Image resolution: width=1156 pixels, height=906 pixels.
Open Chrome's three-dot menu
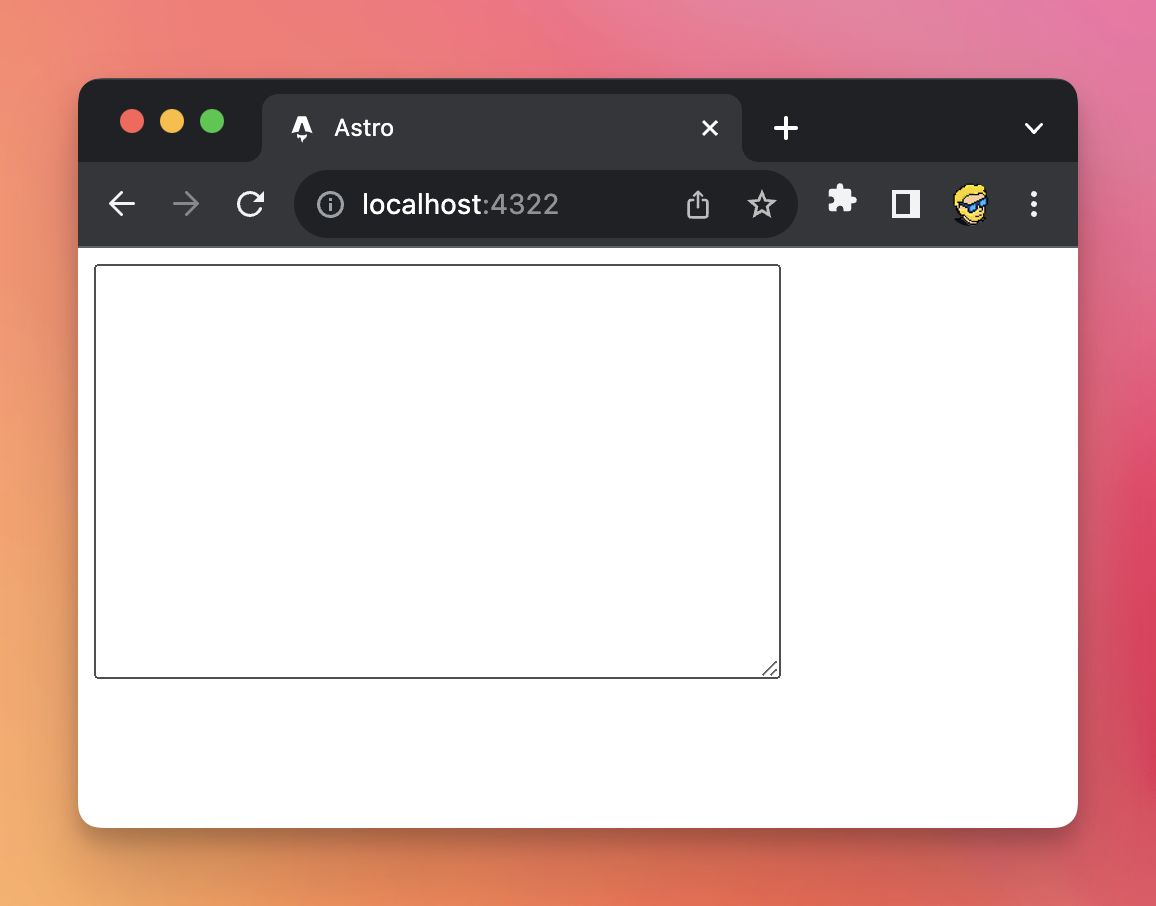click(x=1034, y=204)
